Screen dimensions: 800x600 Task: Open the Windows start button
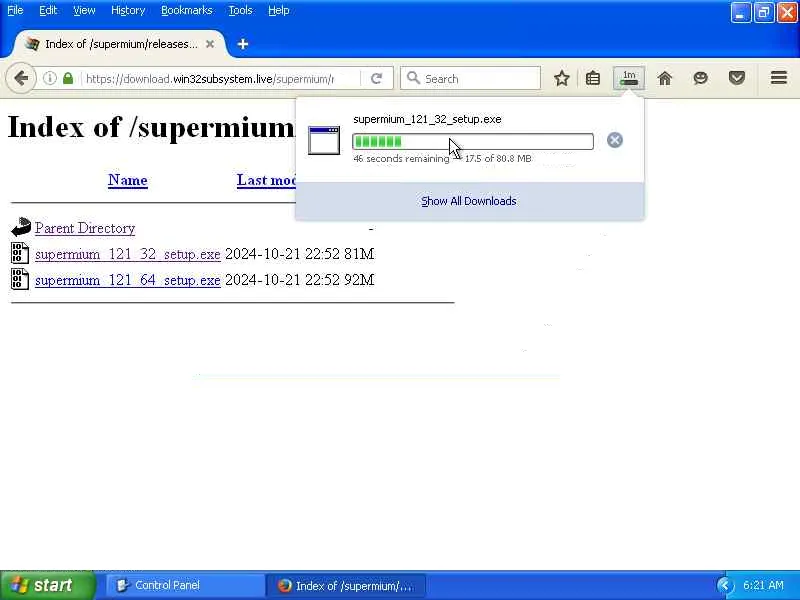pyautogui.click(x=48, y=585)
